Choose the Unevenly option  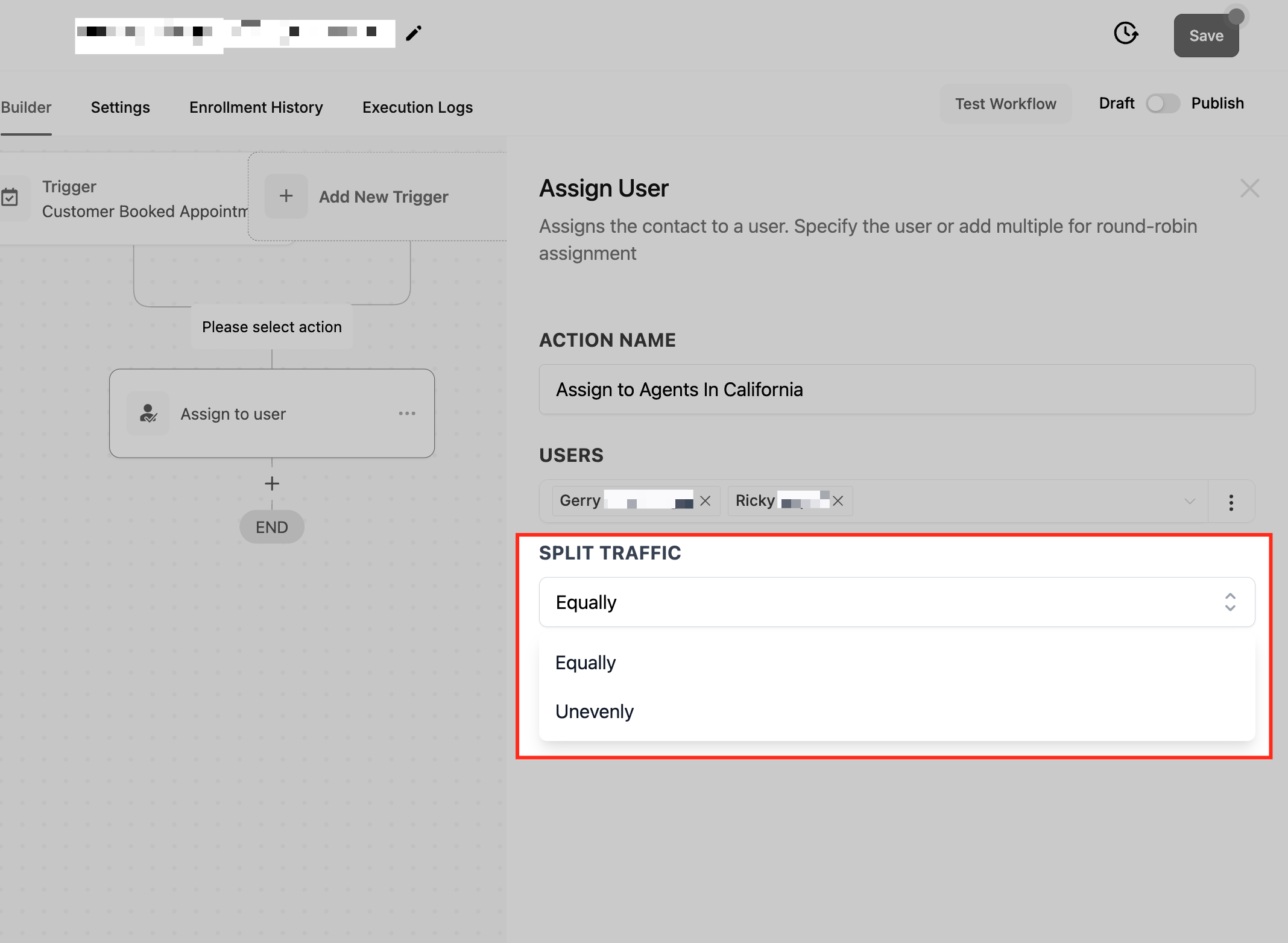tap(595, 711)
